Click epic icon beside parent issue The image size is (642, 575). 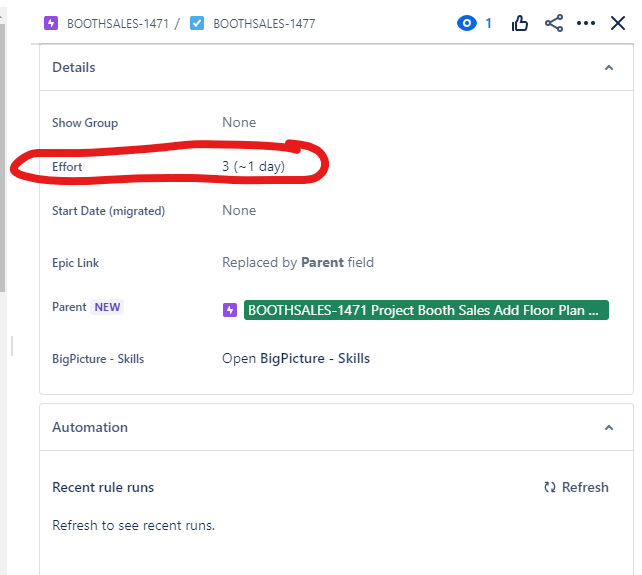(230, 310)
